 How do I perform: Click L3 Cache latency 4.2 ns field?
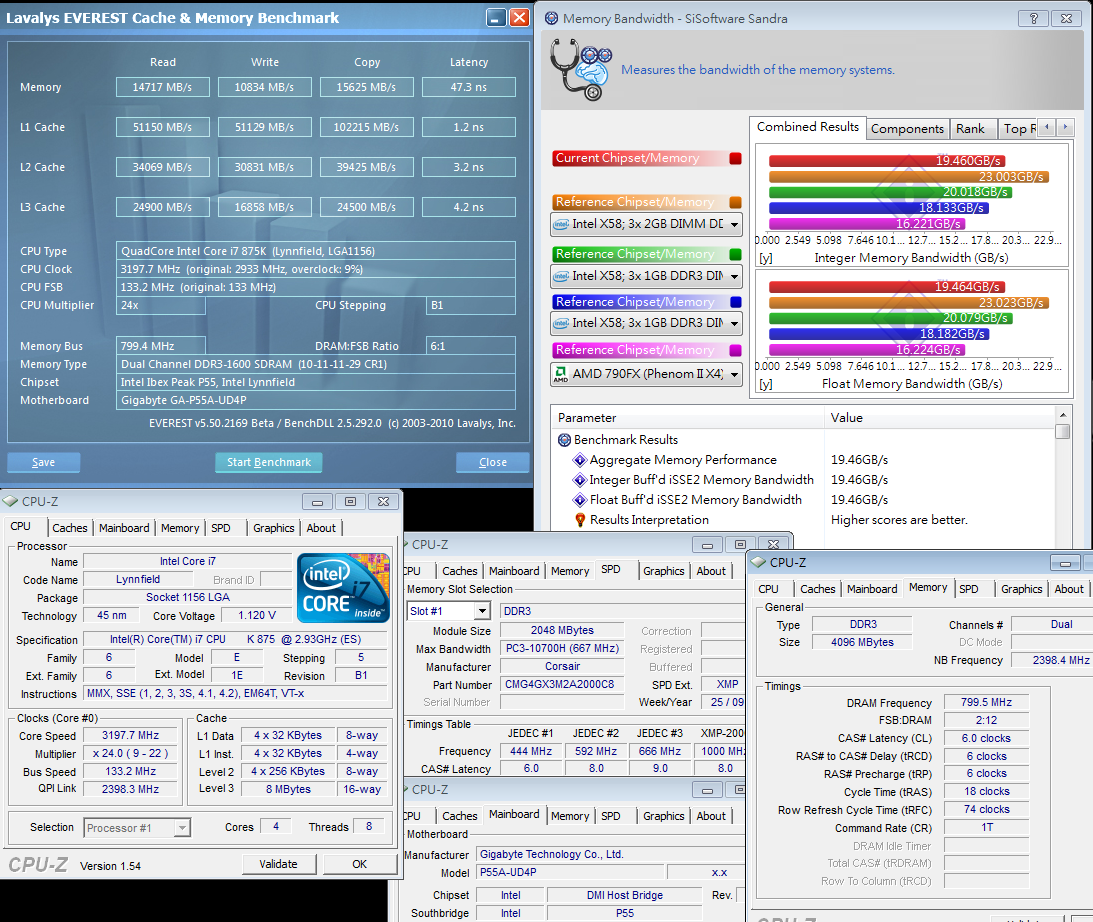coord(469,207)
